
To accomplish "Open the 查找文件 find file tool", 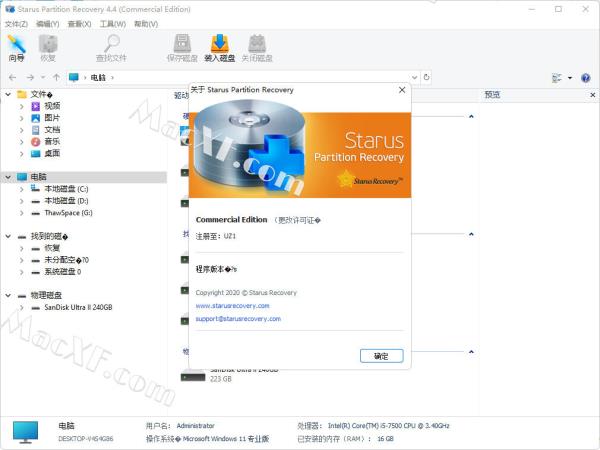I will pos(111,48).
